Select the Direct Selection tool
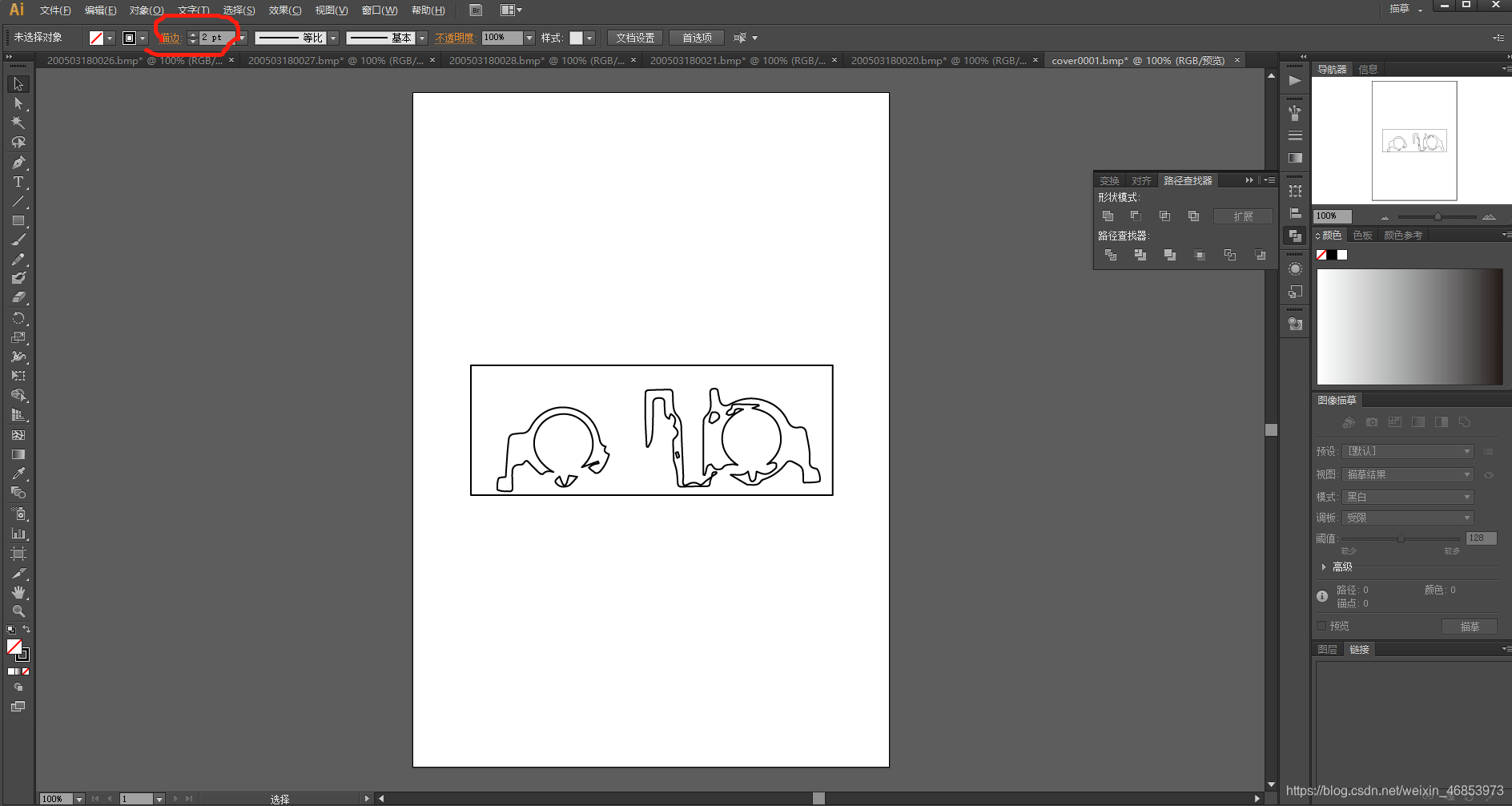The image size is (1512, 806). (18, 103)
